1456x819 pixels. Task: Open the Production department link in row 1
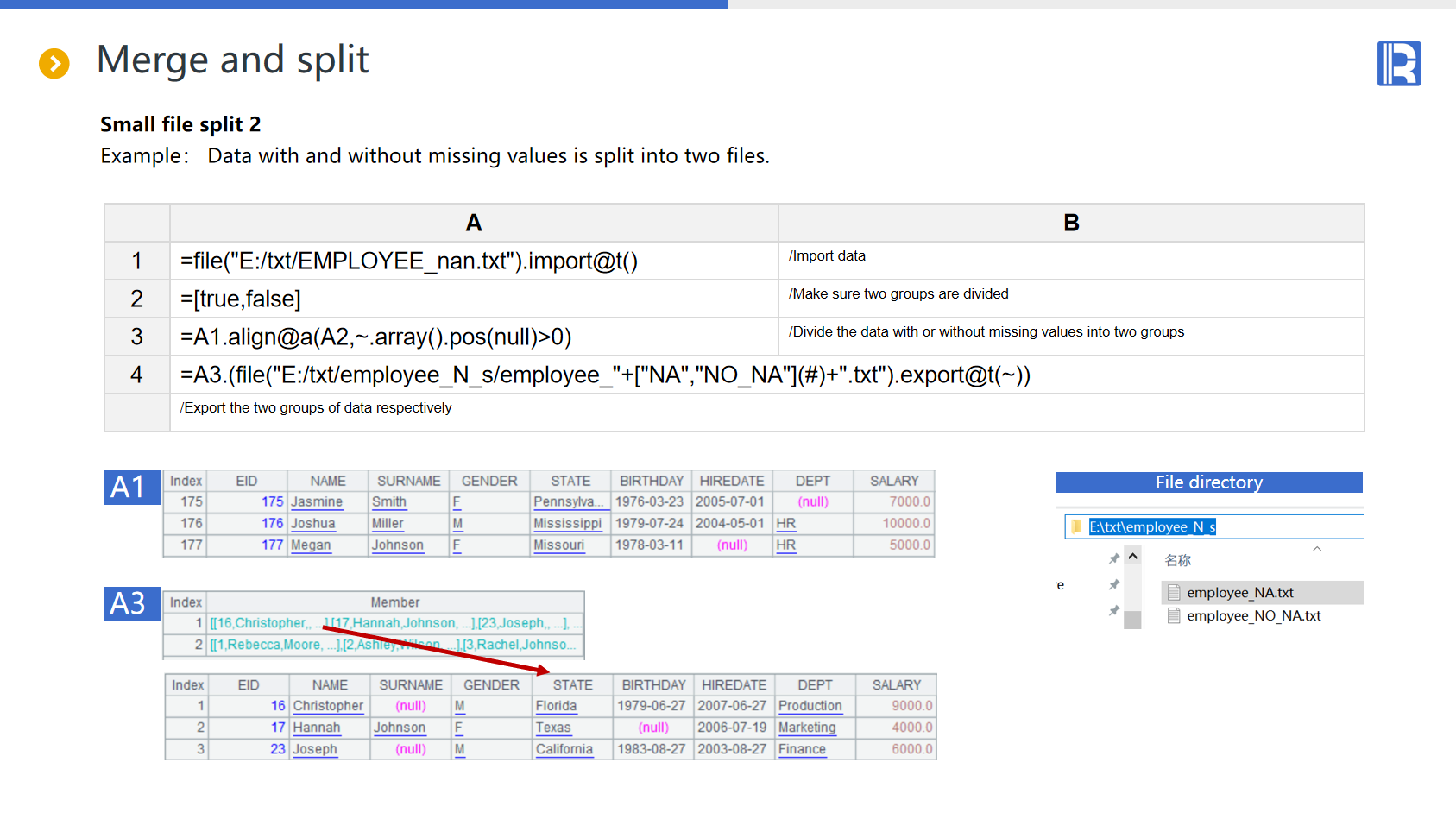point(810,706)
